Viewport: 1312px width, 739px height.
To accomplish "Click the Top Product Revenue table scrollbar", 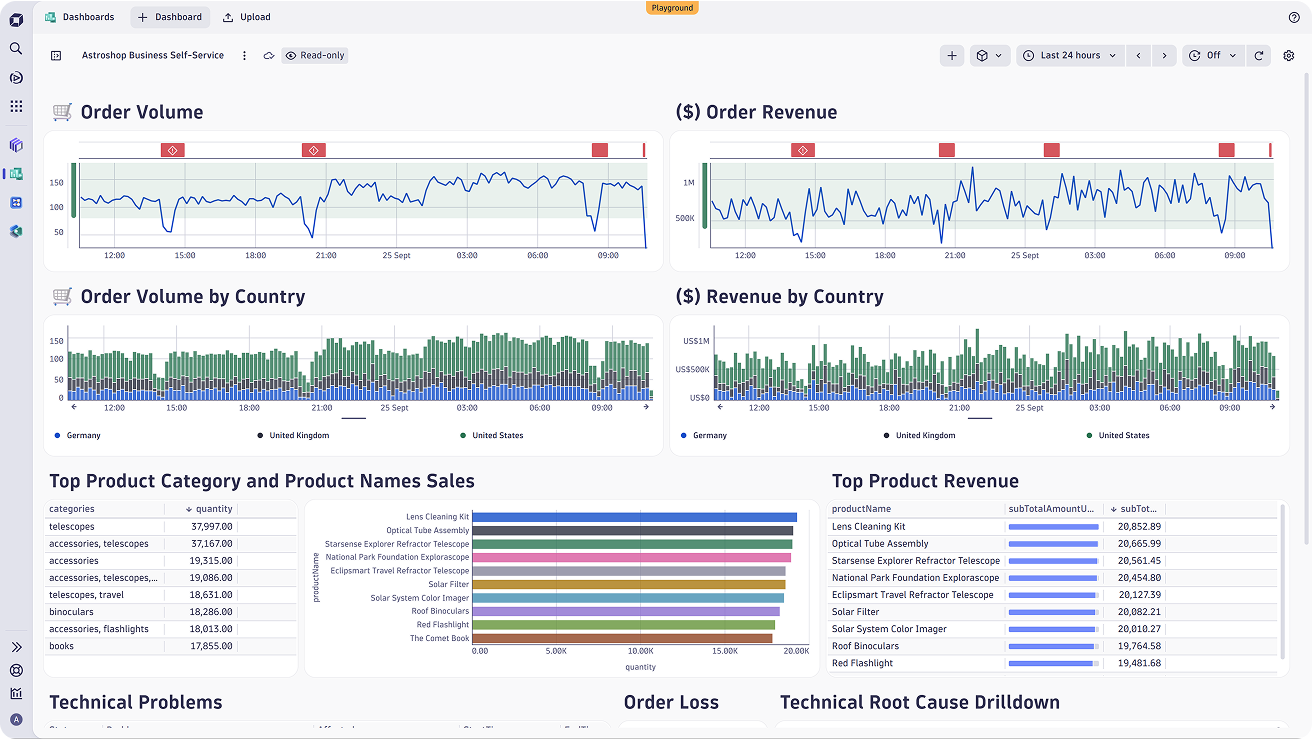I will pos(1281,580).
